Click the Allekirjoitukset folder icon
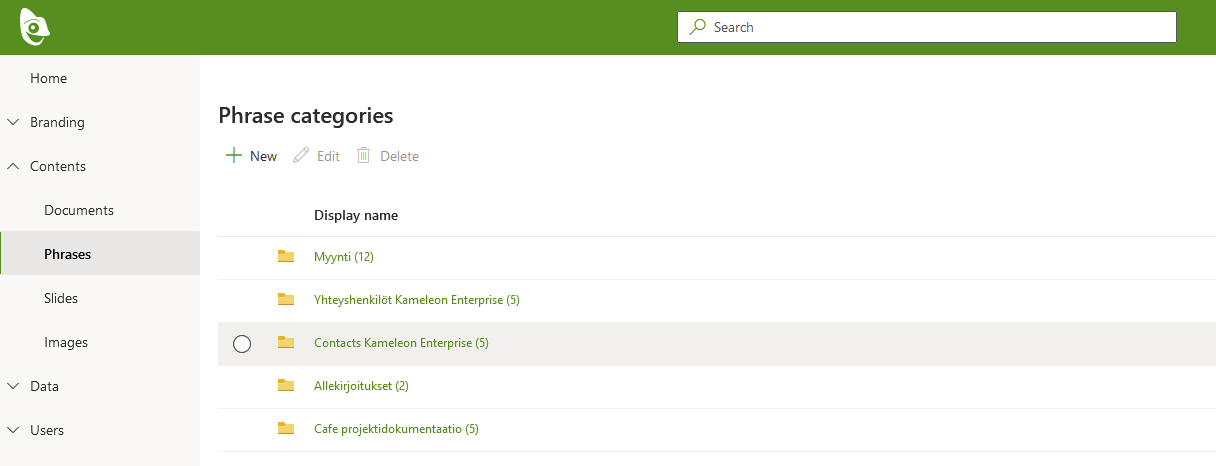Image resolution: width=1216 pixels, height=466 pixels. coord(286,386)
